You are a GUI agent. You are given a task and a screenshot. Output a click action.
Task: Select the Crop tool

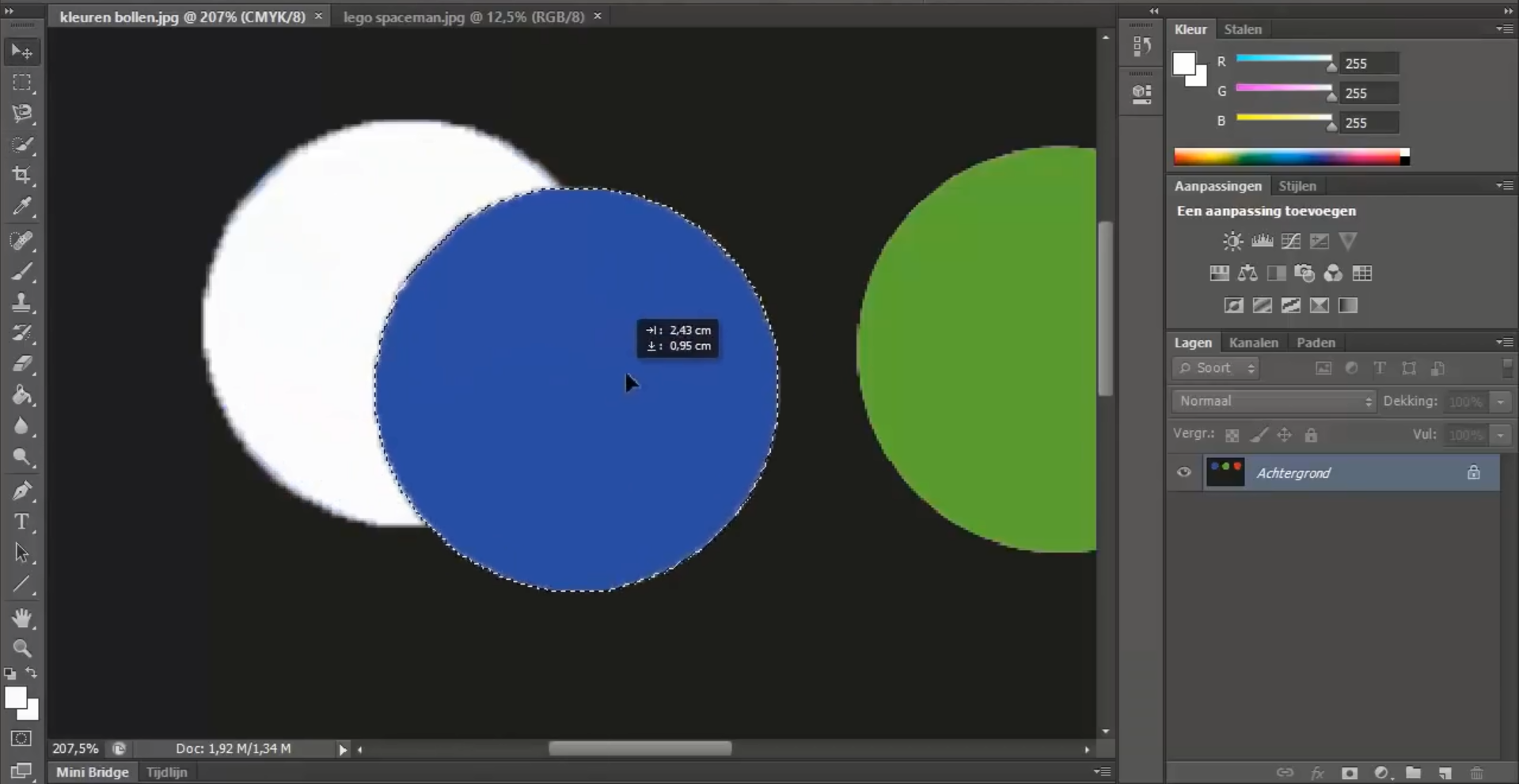click(x=22, y=175)
